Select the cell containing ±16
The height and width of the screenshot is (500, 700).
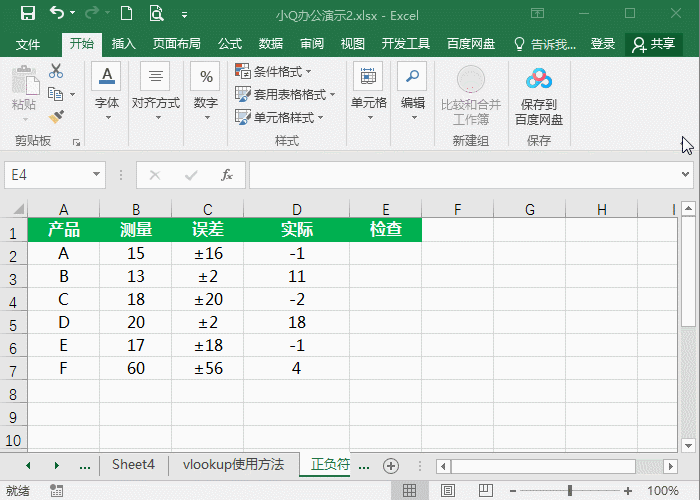coord(208,254)
